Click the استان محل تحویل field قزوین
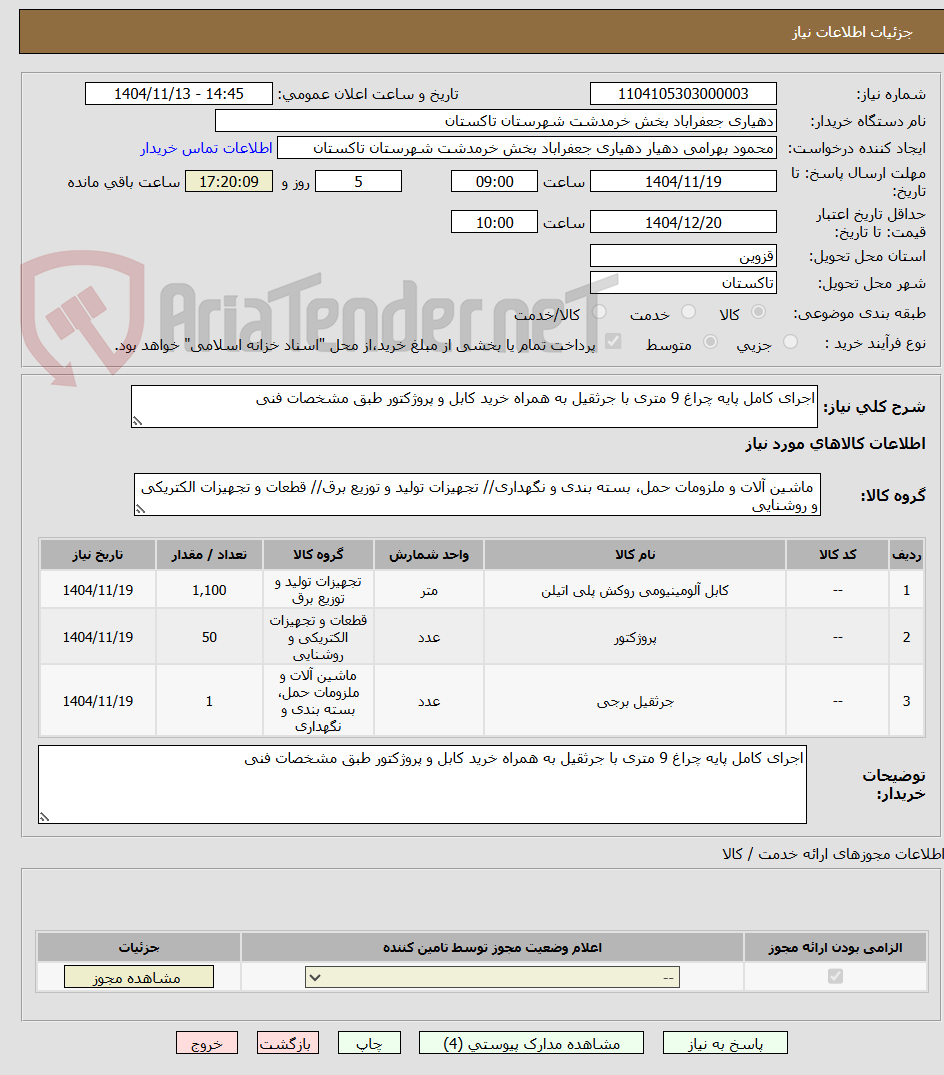This screenshot has width=944, height=1075. tap(683, 256)
